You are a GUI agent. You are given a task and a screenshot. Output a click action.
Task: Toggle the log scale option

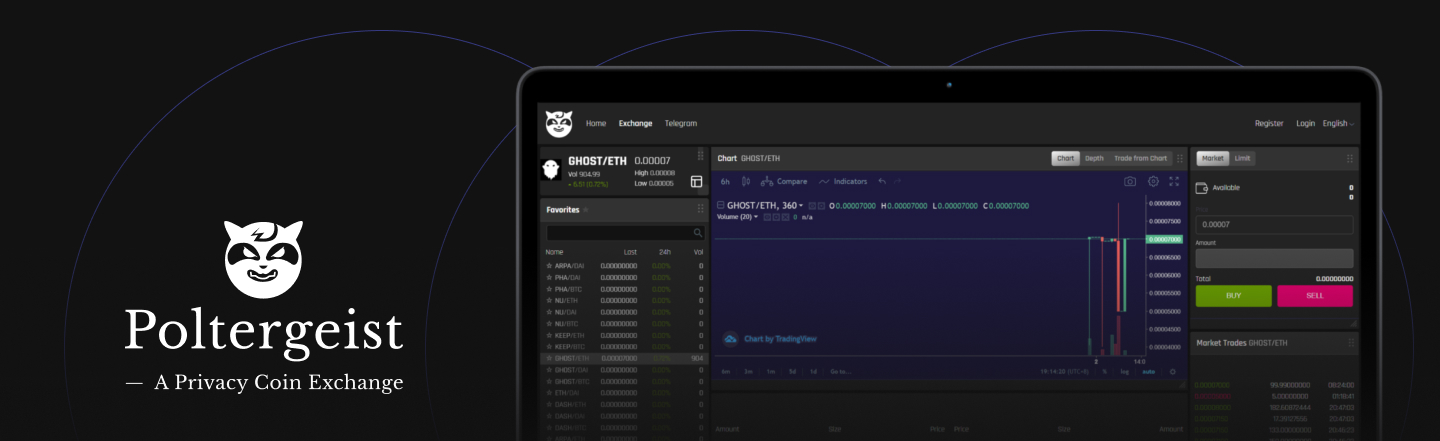(1125, 371)
